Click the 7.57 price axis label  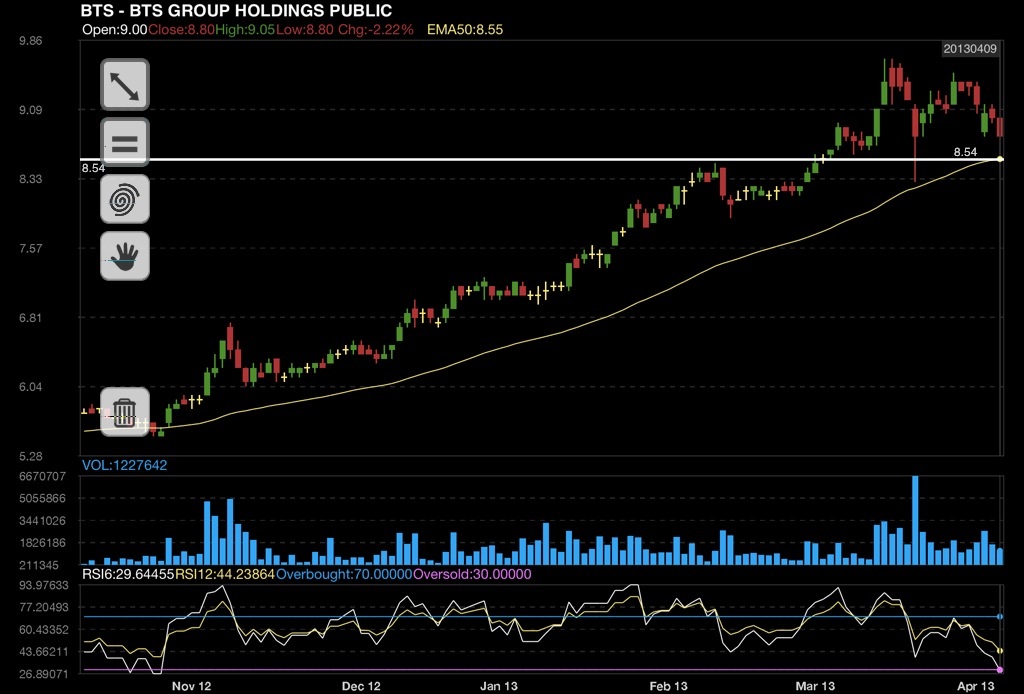(x=31, y=248)
